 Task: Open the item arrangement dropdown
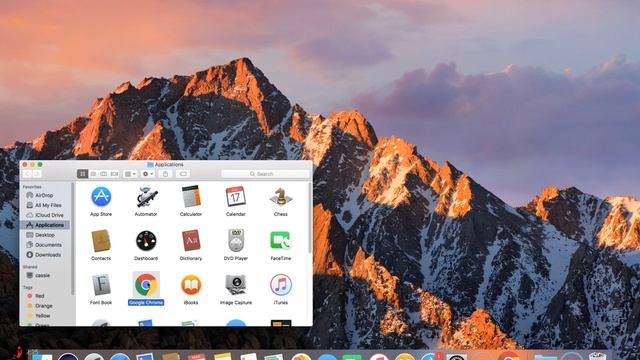(x=130, y=174)
